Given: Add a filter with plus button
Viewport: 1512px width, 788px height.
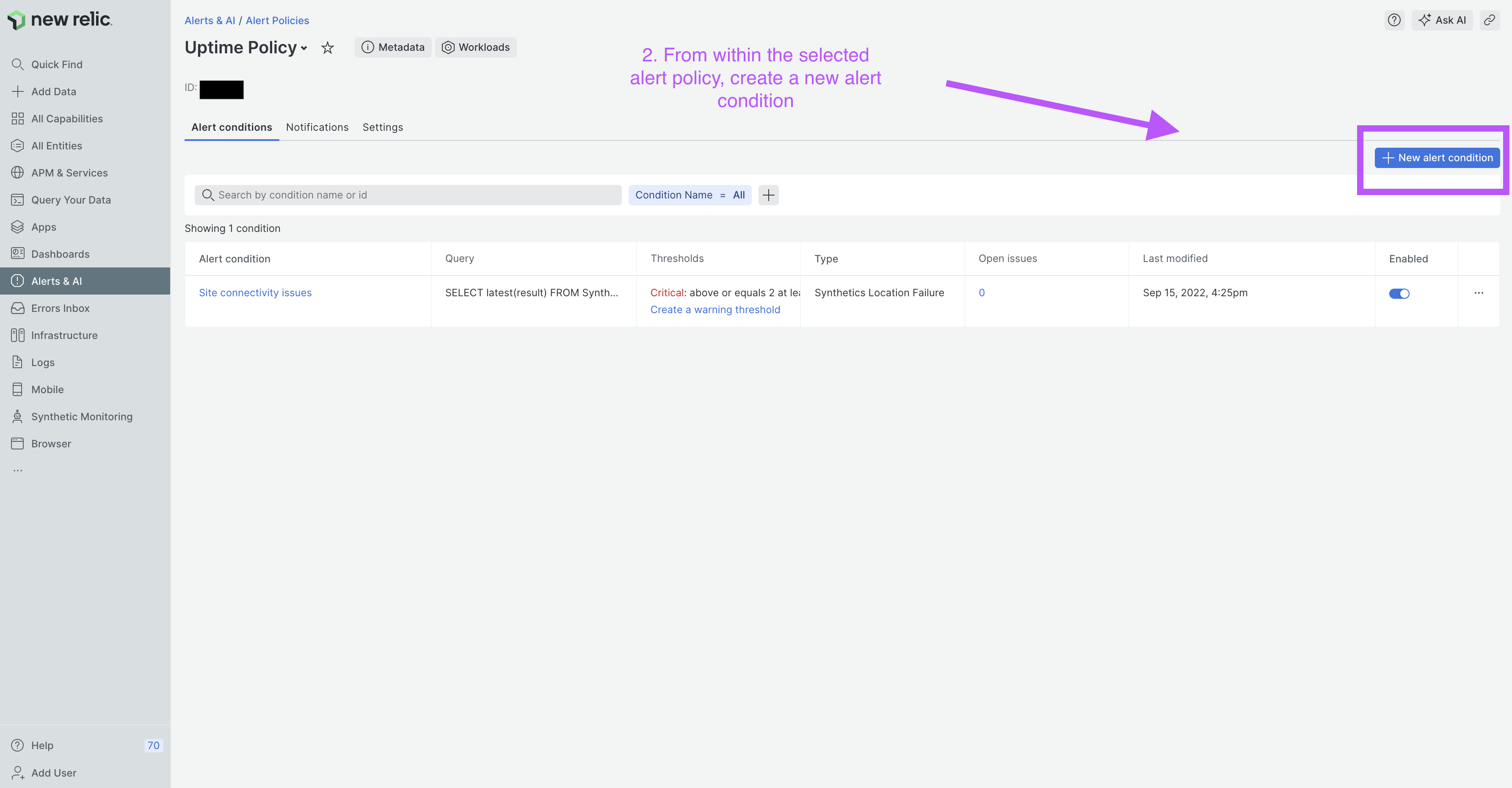Looking at the screenshot, I should (x=768, y=195).
